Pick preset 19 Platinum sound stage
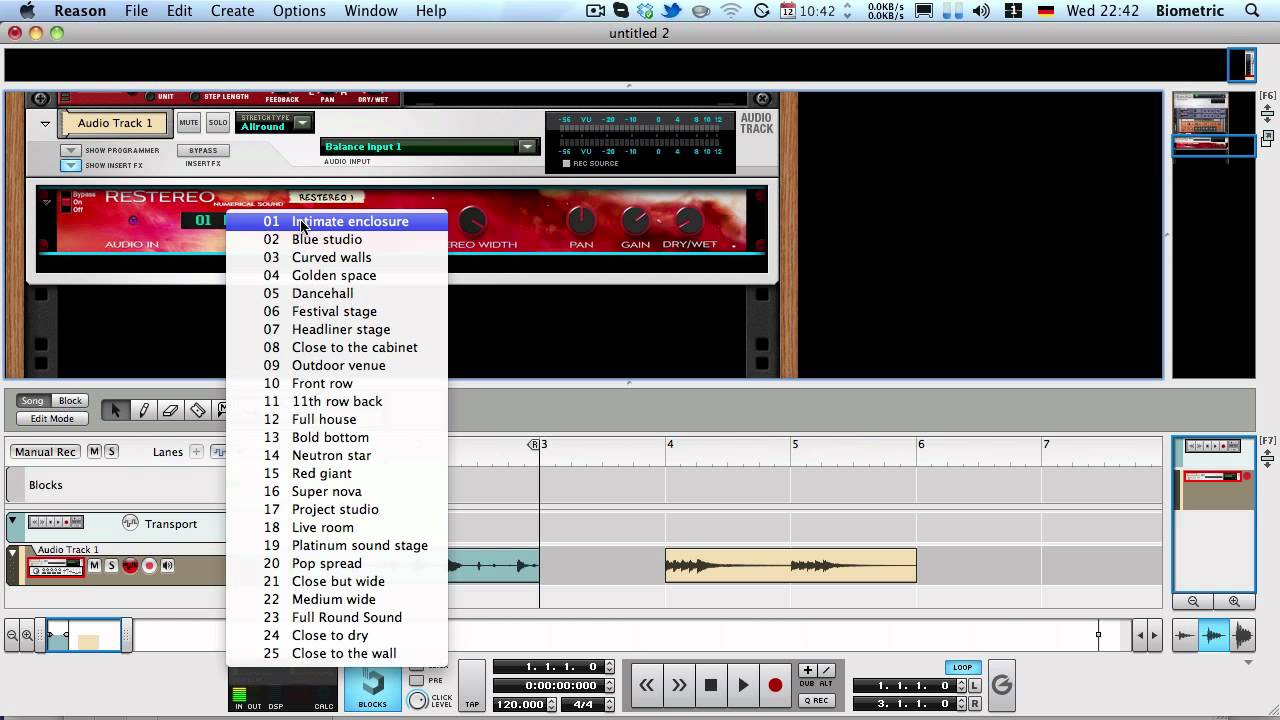The width and height of the screenshot is (1280, 720). tap(337, 545)
